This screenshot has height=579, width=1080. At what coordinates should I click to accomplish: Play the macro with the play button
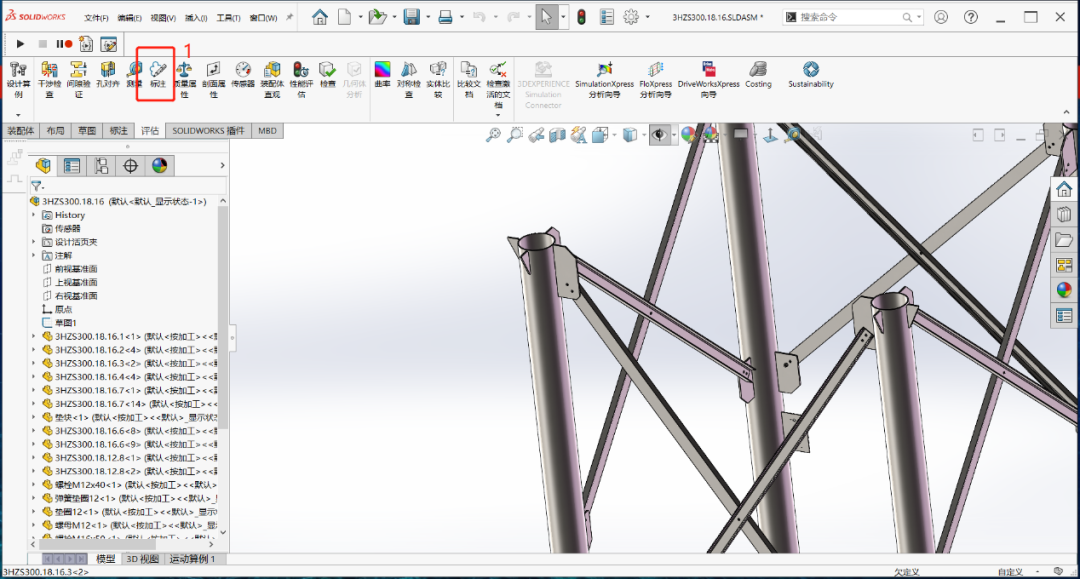click(21, 44)
